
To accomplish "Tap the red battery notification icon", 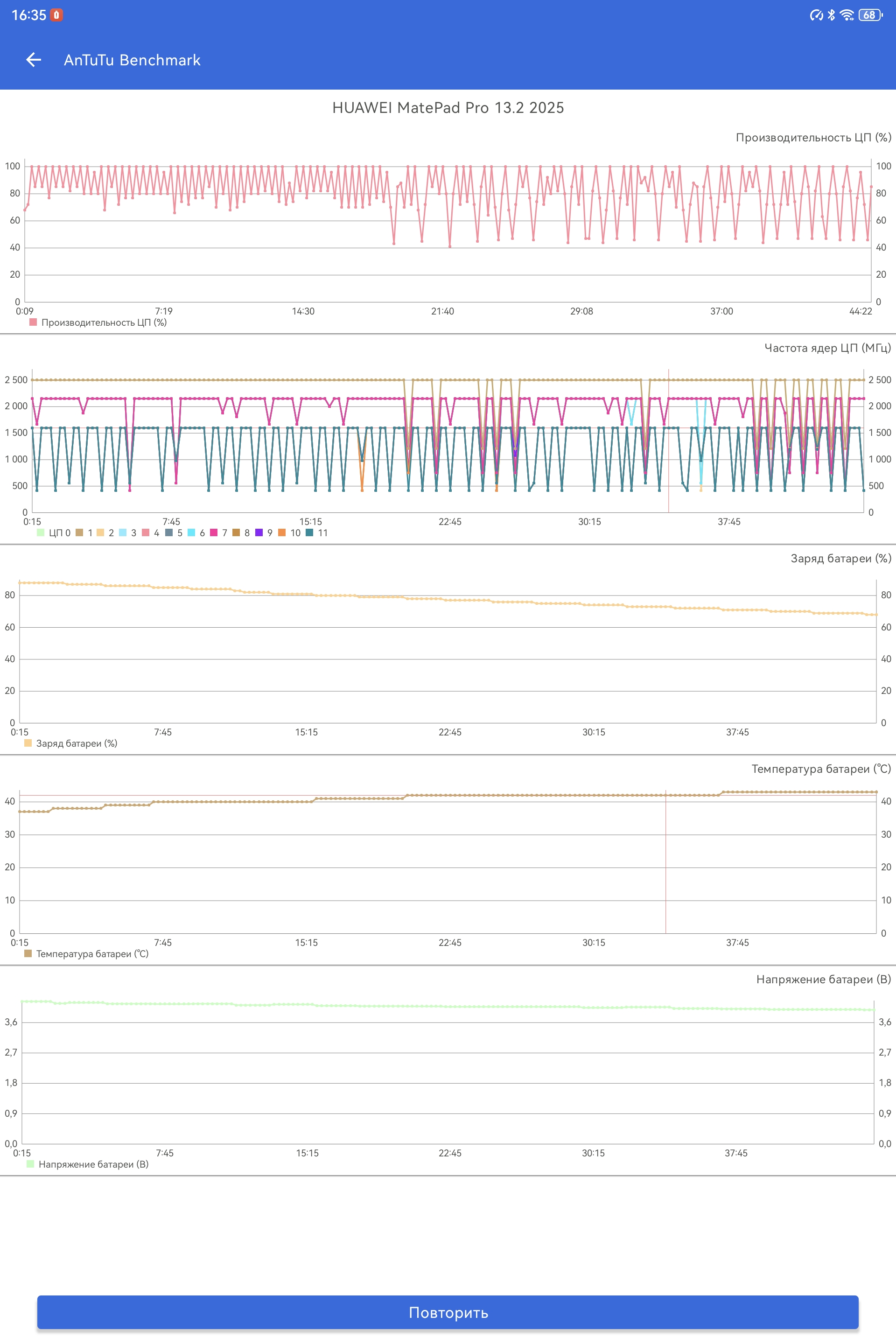I will click(56, 15).
